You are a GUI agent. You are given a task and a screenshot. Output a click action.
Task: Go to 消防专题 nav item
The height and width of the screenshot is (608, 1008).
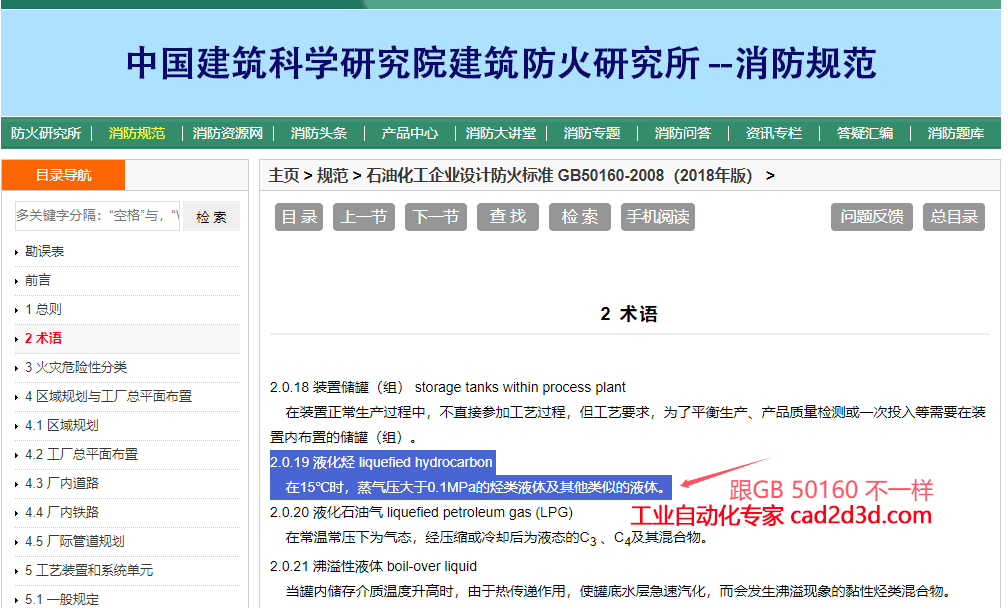tap(592, 133)
